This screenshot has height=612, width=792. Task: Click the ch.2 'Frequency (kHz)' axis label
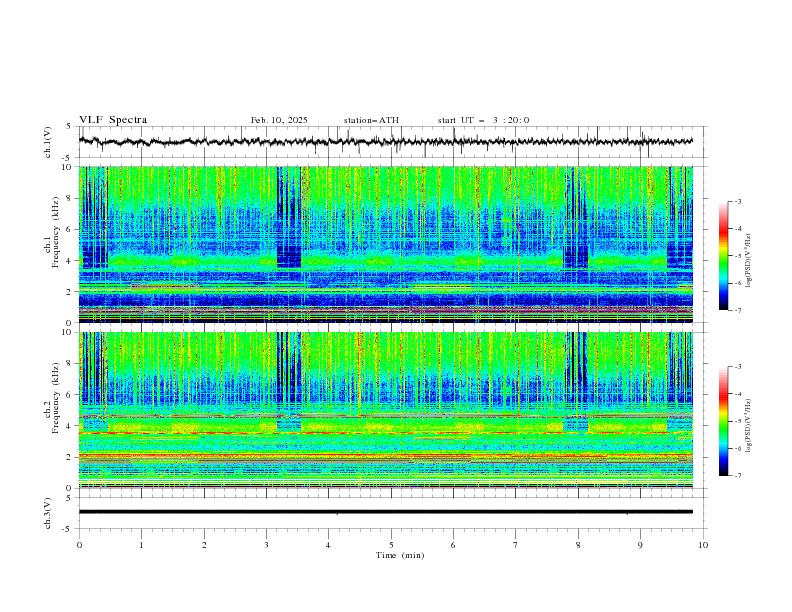click(56, 397)
